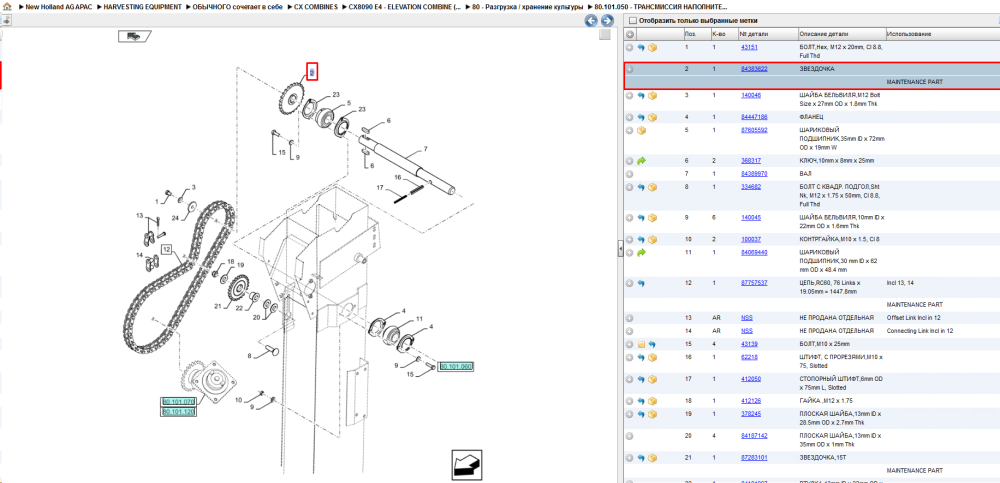Click the combine vehicle icon above diagram
The image size is (1000, 483).
tap(135, 36)
